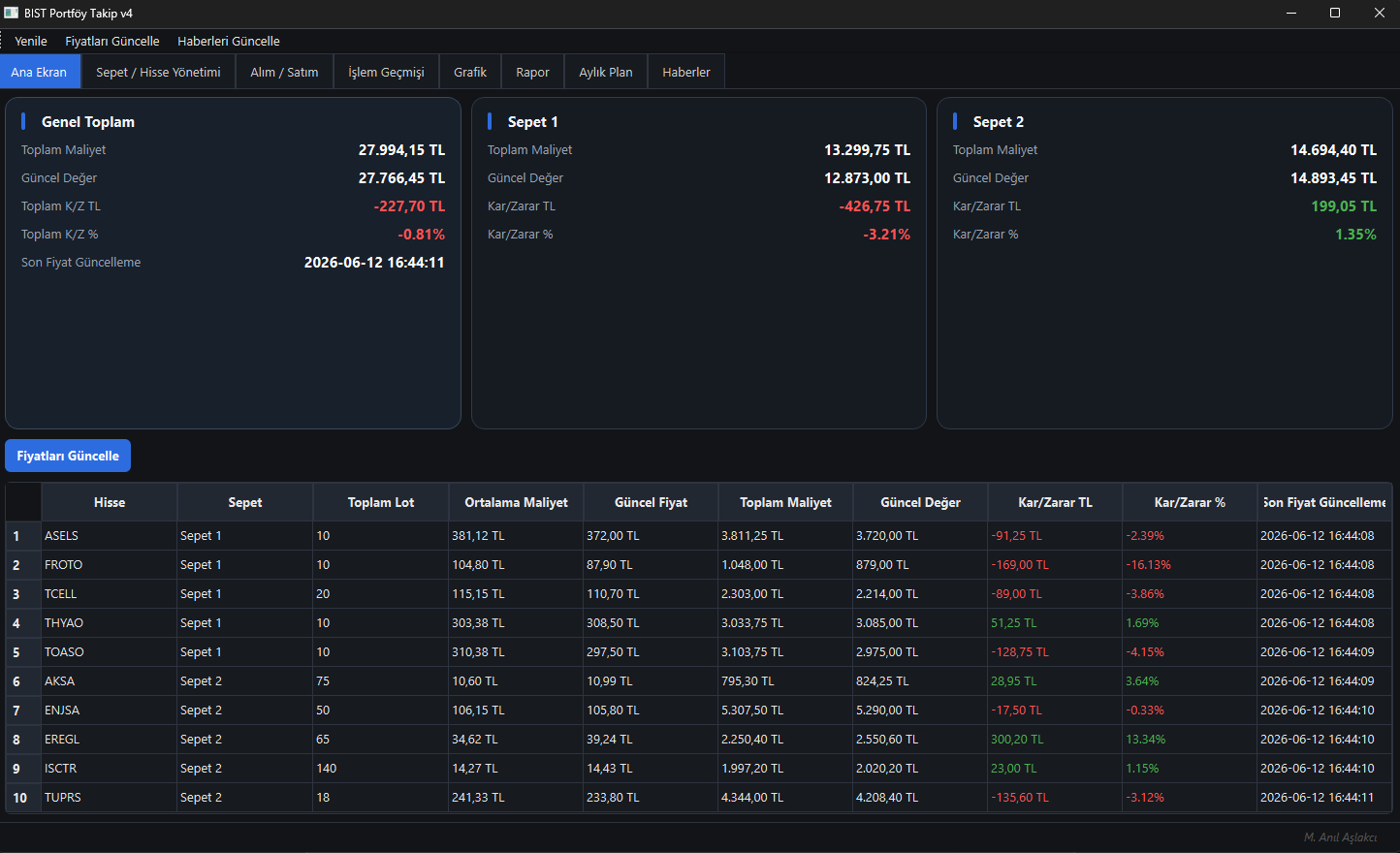Click the table's top-left select-all corner
The image size is (1400, 853).
point(23,502)
